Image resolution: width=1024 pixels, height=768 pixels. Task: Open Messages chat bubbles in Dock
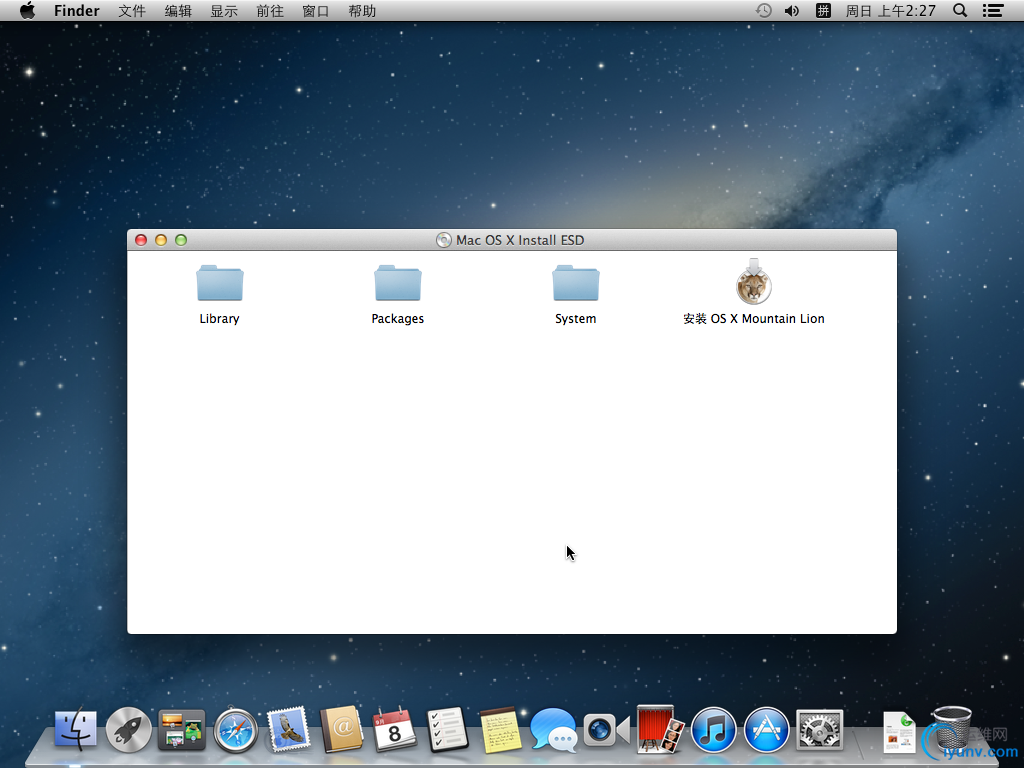click(554, 729)
